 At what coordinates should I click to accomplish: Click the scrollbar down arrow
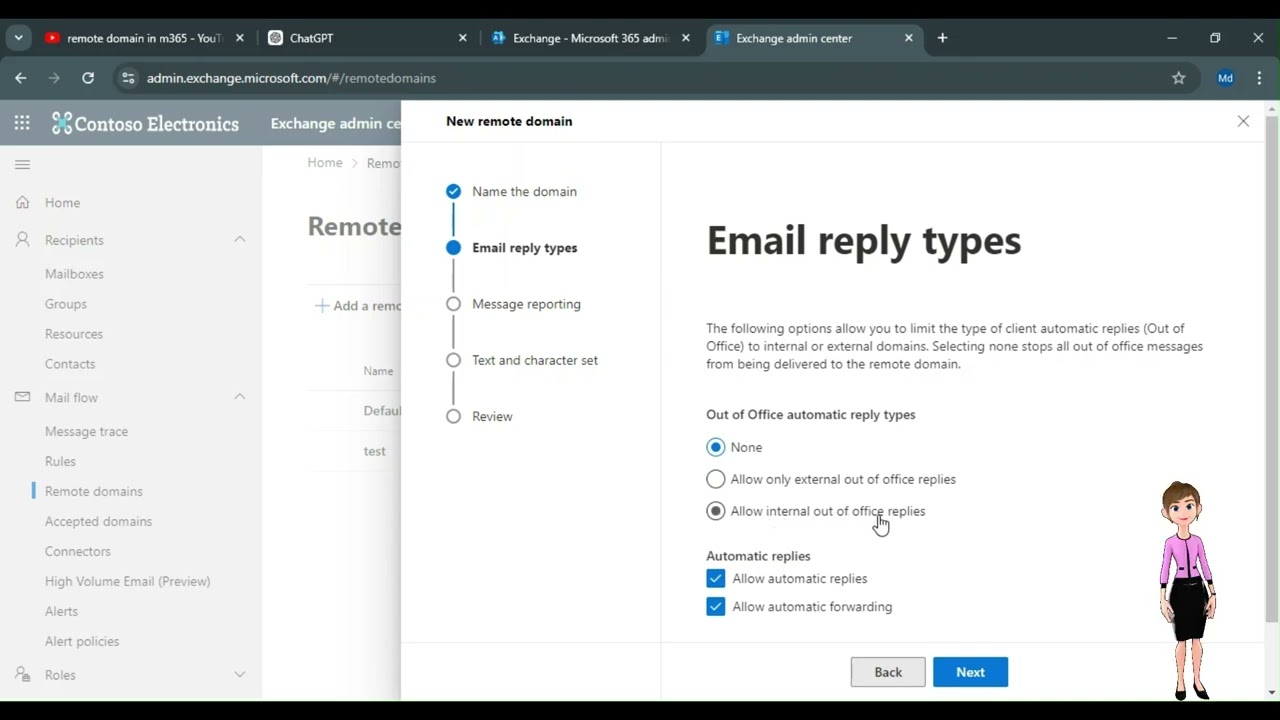1272,692
